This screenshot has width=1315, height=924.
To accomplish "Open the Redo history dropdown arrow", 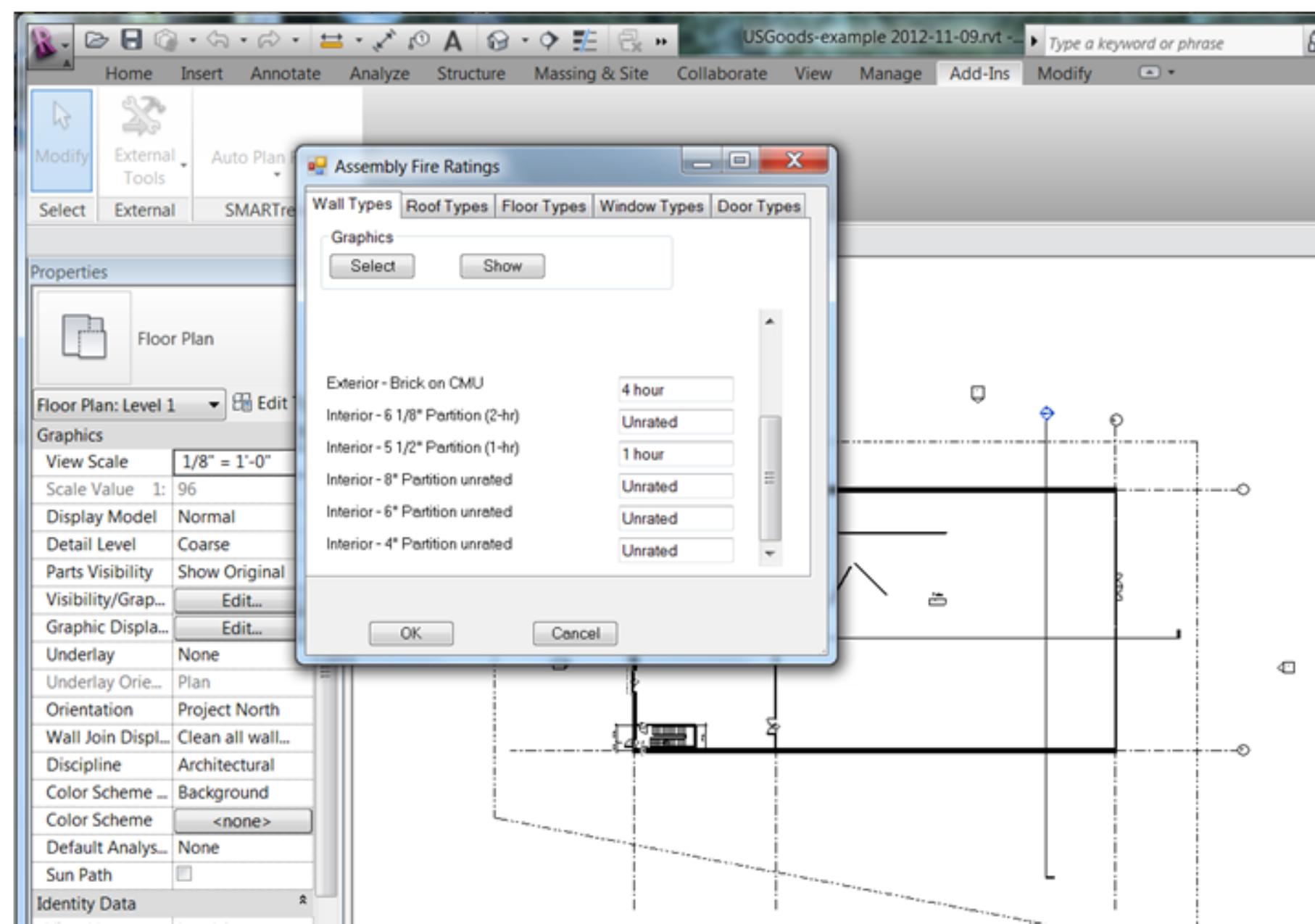I will (295, 41).
